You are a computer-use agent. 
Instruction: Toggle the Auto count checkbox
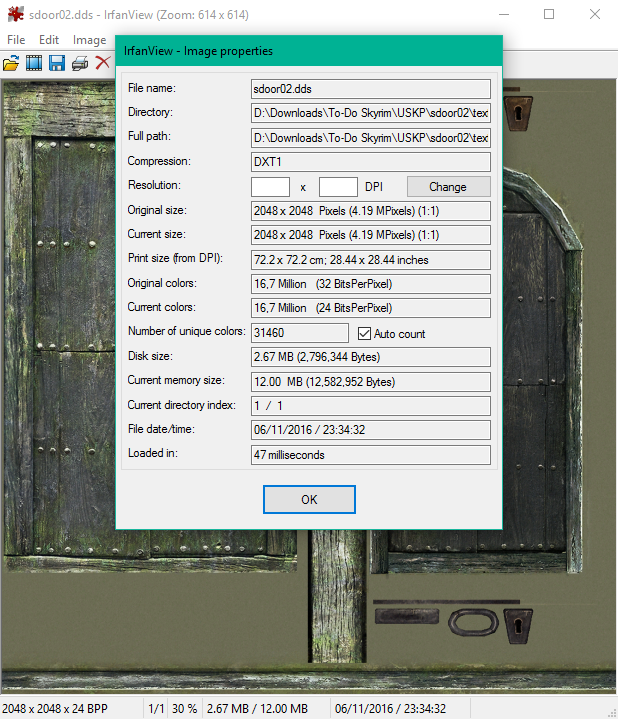point(365,333)
